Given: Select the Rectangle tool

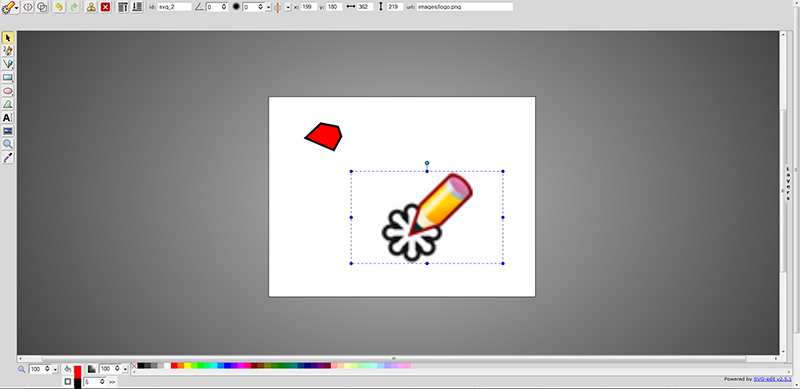Looking at the screenshot, I should (8, 78).
